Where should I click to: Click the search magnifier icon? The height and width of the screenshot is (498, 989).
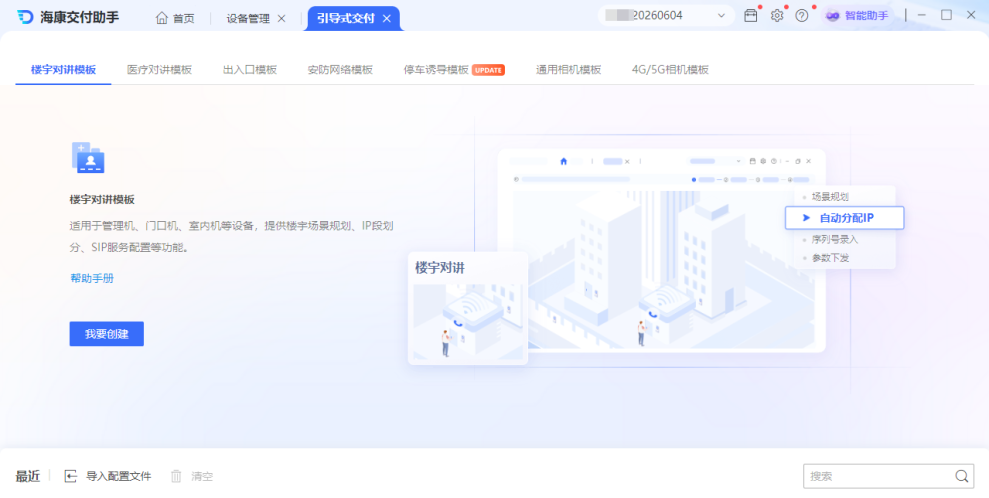click(961, 477)
